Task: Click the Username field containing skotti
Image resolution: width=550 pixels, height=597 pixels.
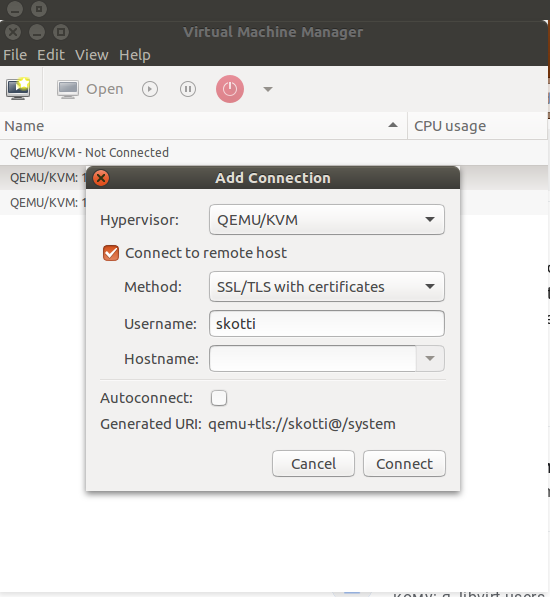Action: (327, 324)
